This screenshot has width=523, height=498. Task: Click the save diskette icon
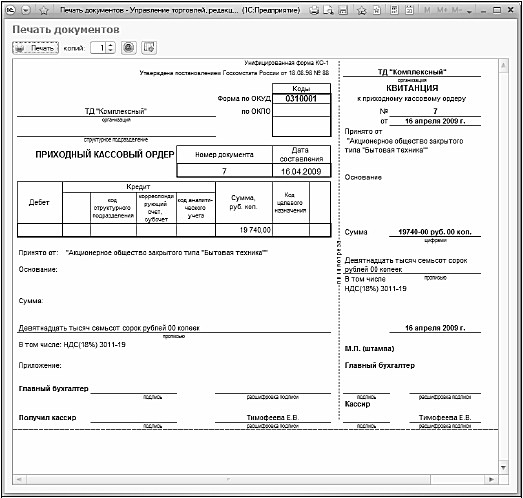(x=343, y=10)
